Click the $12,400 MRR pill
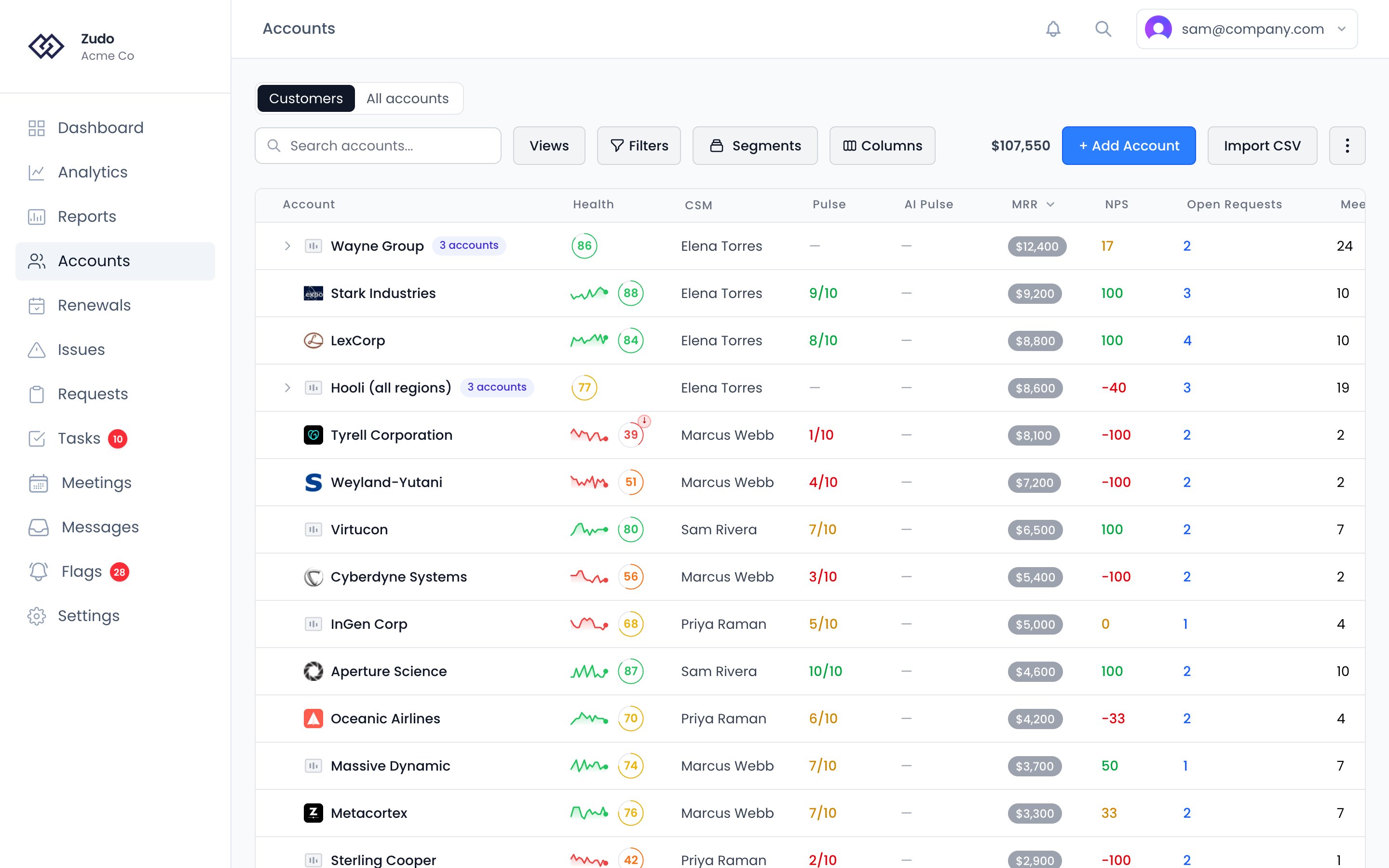Screen dimensions: 1389x868 (x=1036, y=246)
